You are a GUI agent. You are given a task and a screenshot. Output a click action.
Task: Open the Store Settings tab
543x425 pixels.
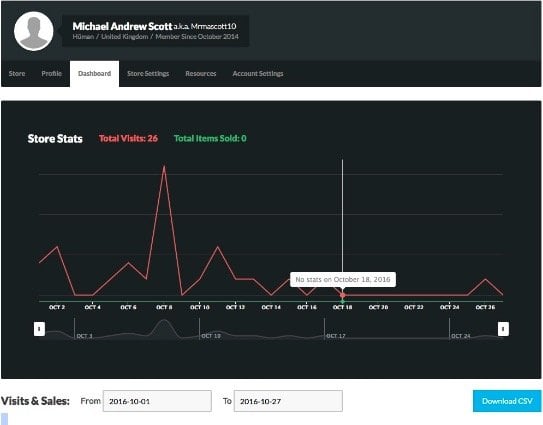[x=148, y=73]
